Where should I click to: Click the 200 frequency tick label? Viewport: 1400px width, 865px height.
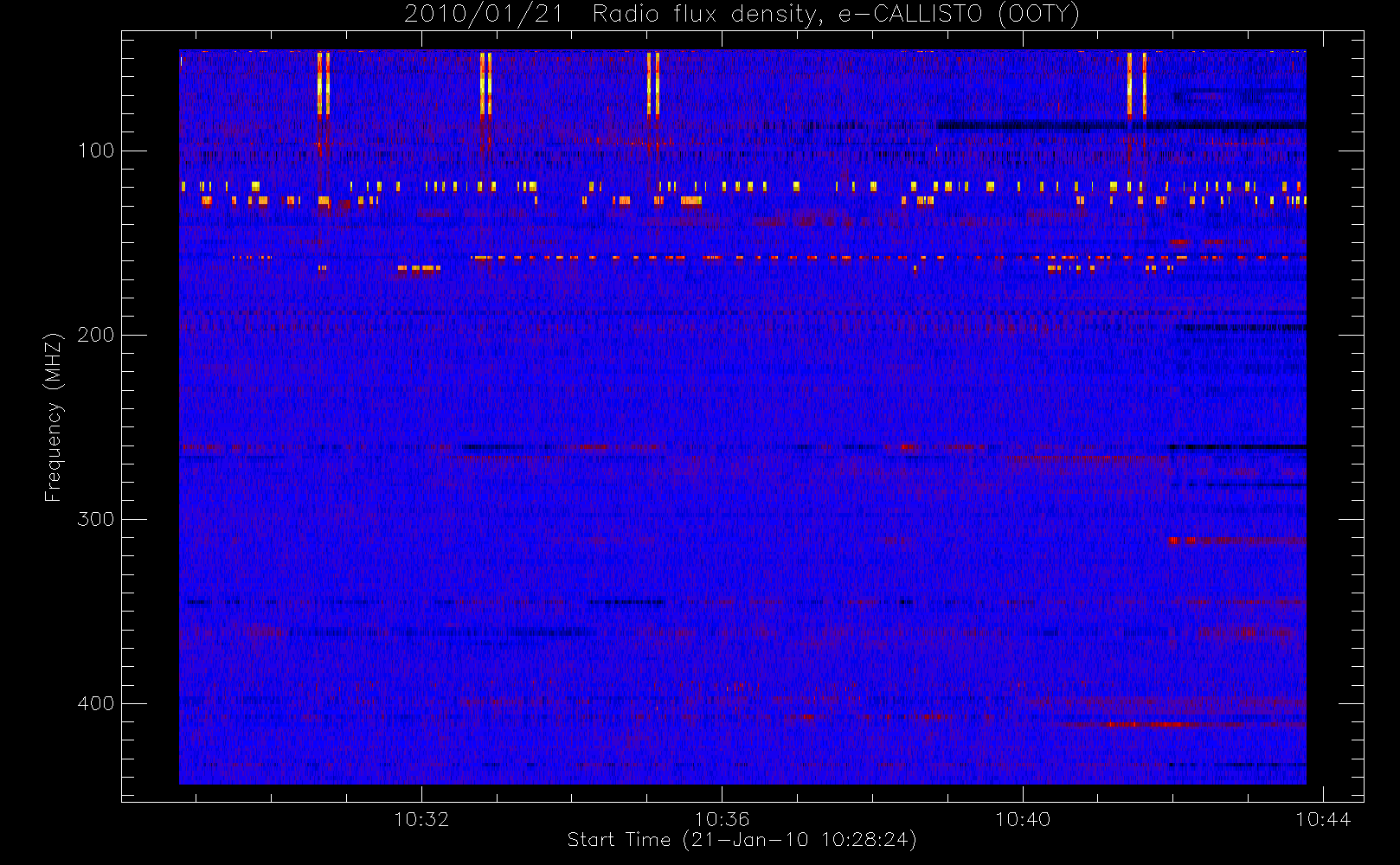(x=95, y=335)
